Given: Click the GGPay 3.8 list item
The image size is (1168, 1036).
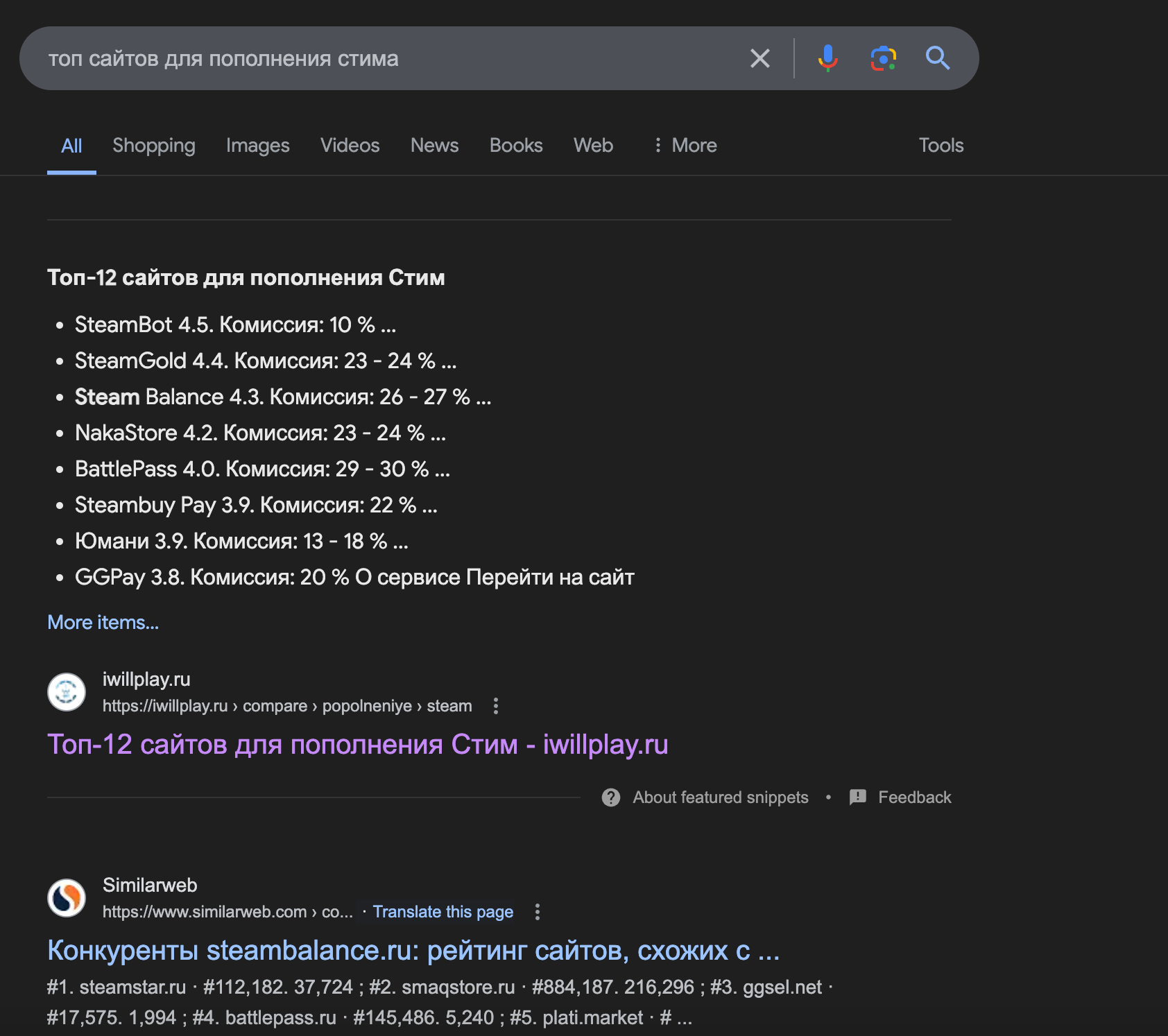Looking at the screenshot, I should [354, 577].
